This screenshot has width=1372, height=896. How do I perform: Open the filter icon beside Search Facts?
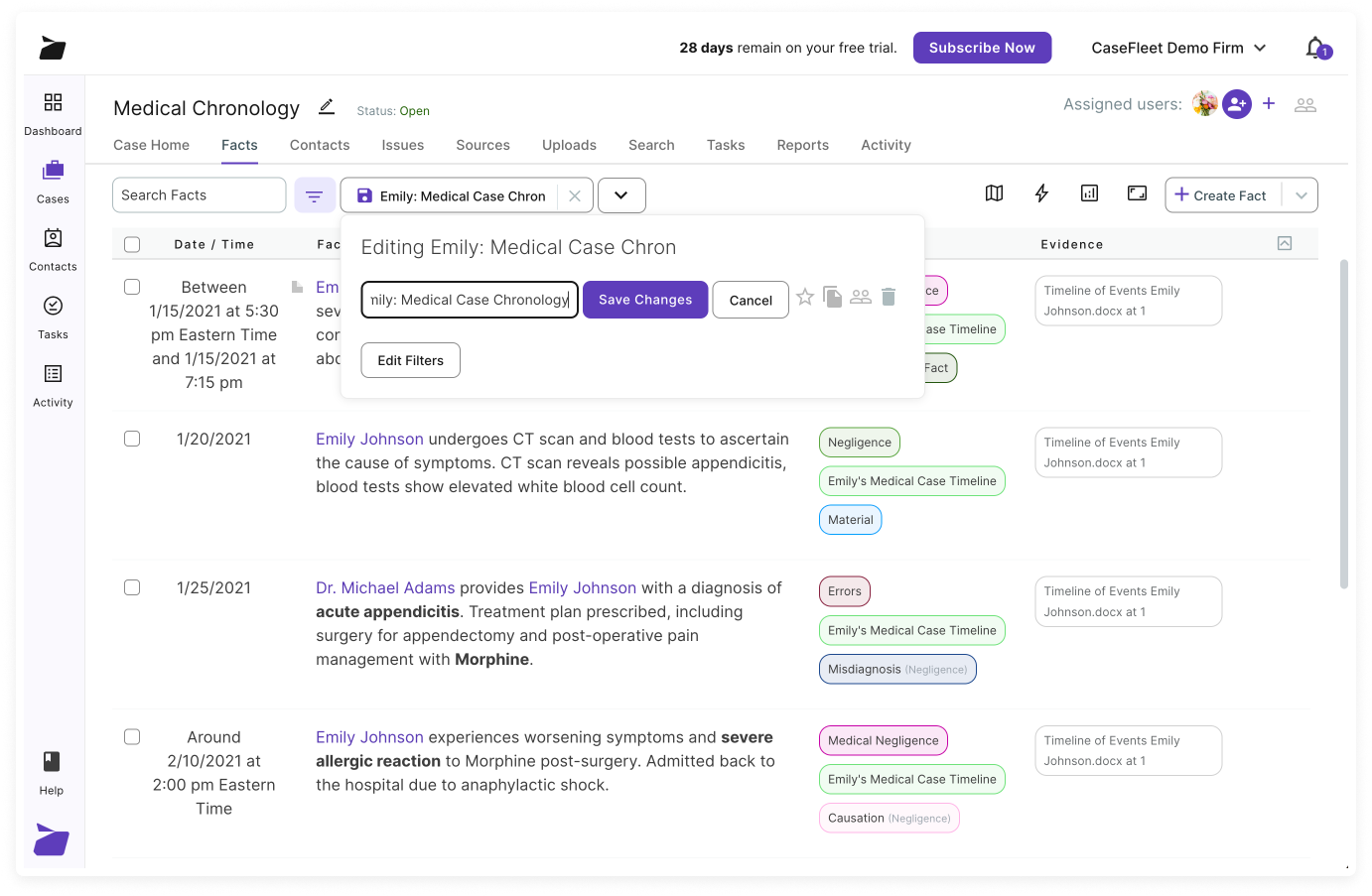[315, 194]
